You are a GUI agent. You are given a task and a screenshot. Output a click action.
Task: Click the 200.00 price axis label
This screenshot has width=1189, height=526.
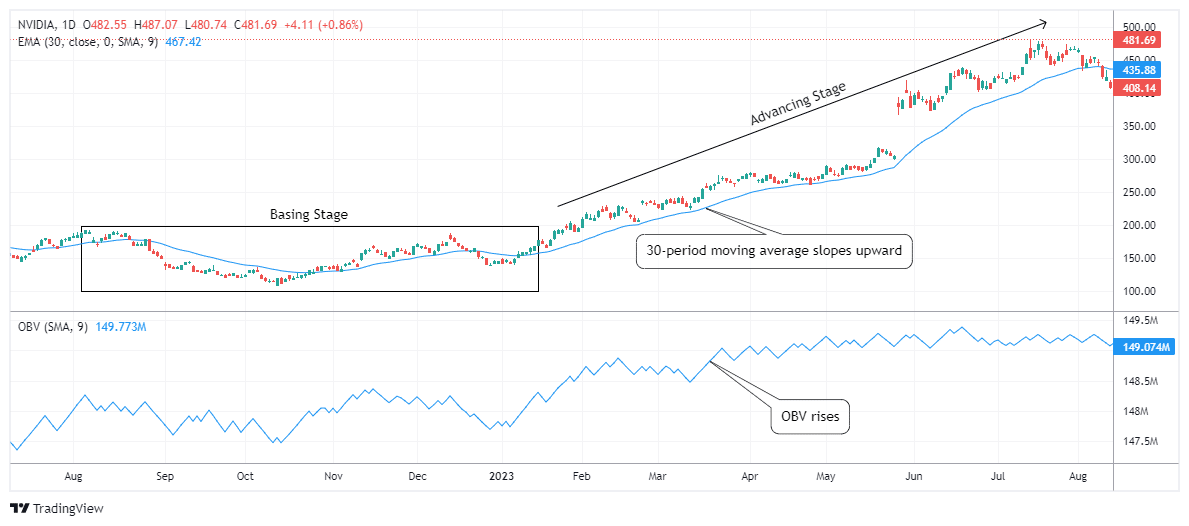click(1139, 226)
